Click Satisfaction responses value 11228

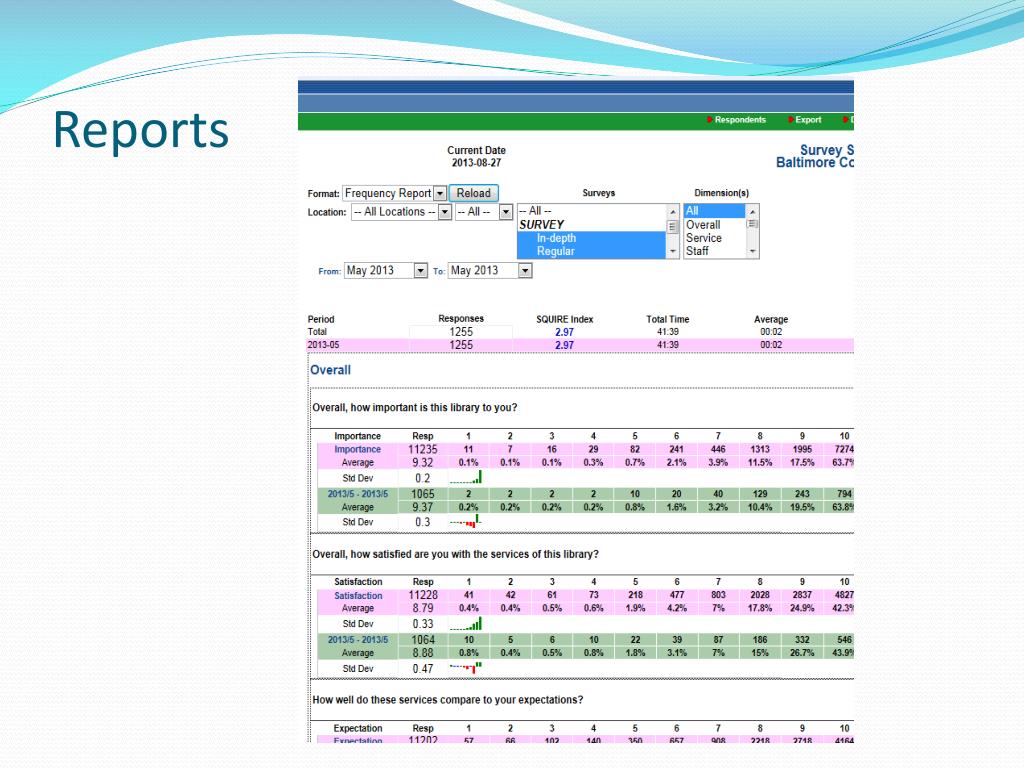423,595
